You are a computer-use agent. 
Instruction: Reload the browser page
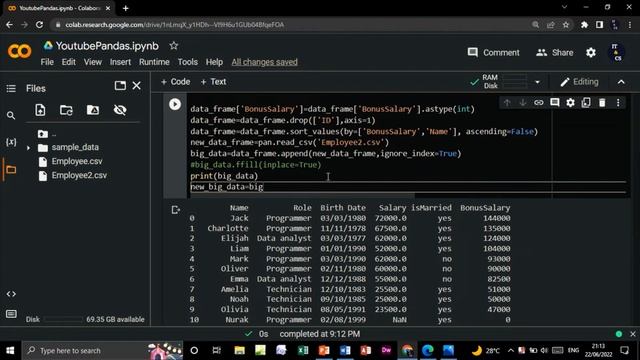pos(39,25)
